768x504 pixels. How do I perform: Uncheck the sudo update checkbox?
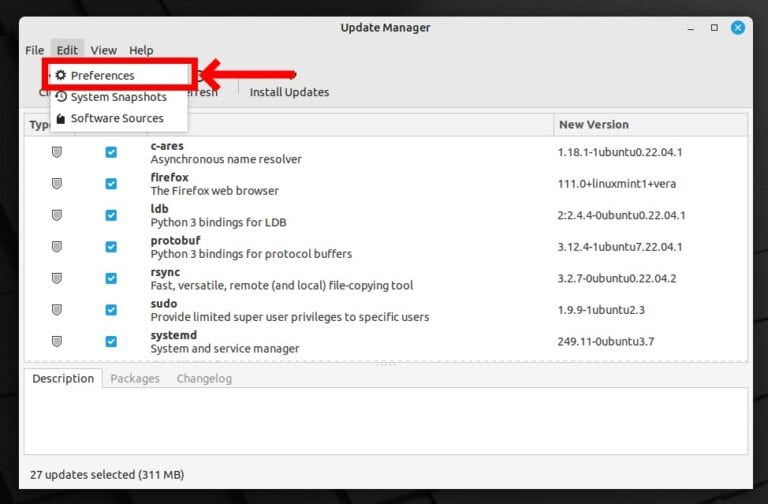(111, 310)
